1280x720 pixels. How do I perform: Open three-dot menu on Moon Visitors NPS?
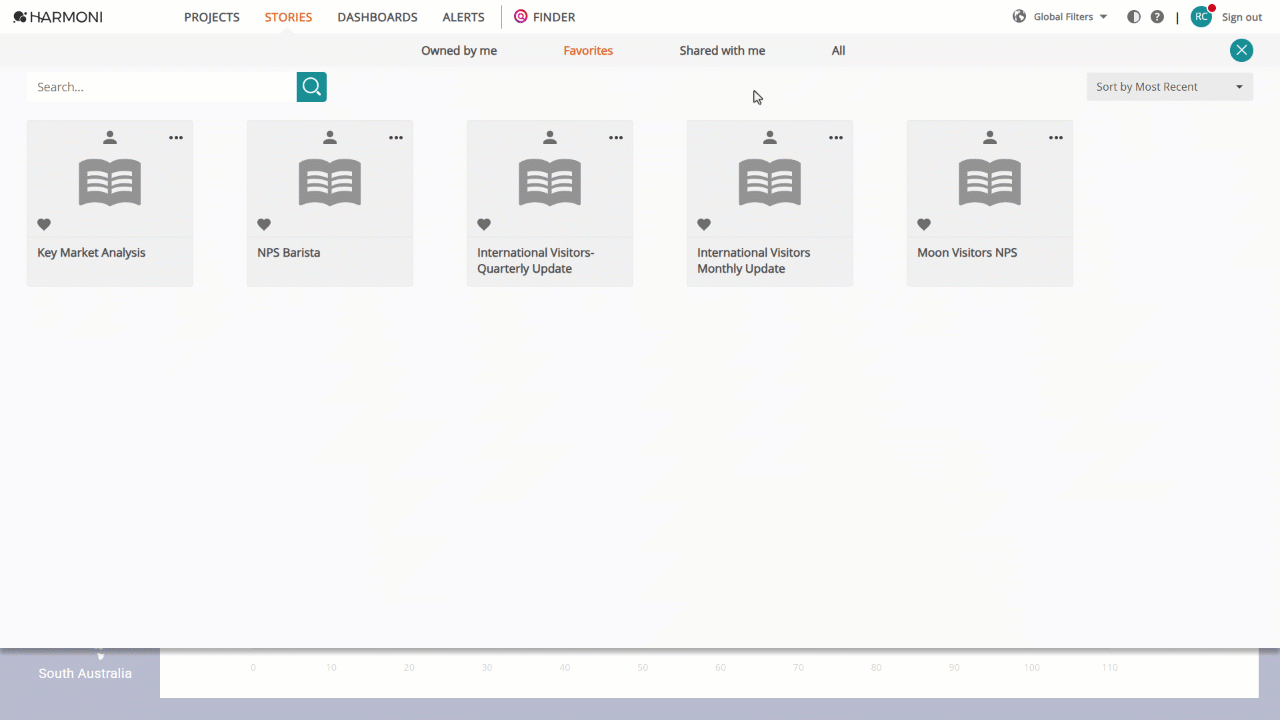pyautogui.click(x=1056, y=138)
